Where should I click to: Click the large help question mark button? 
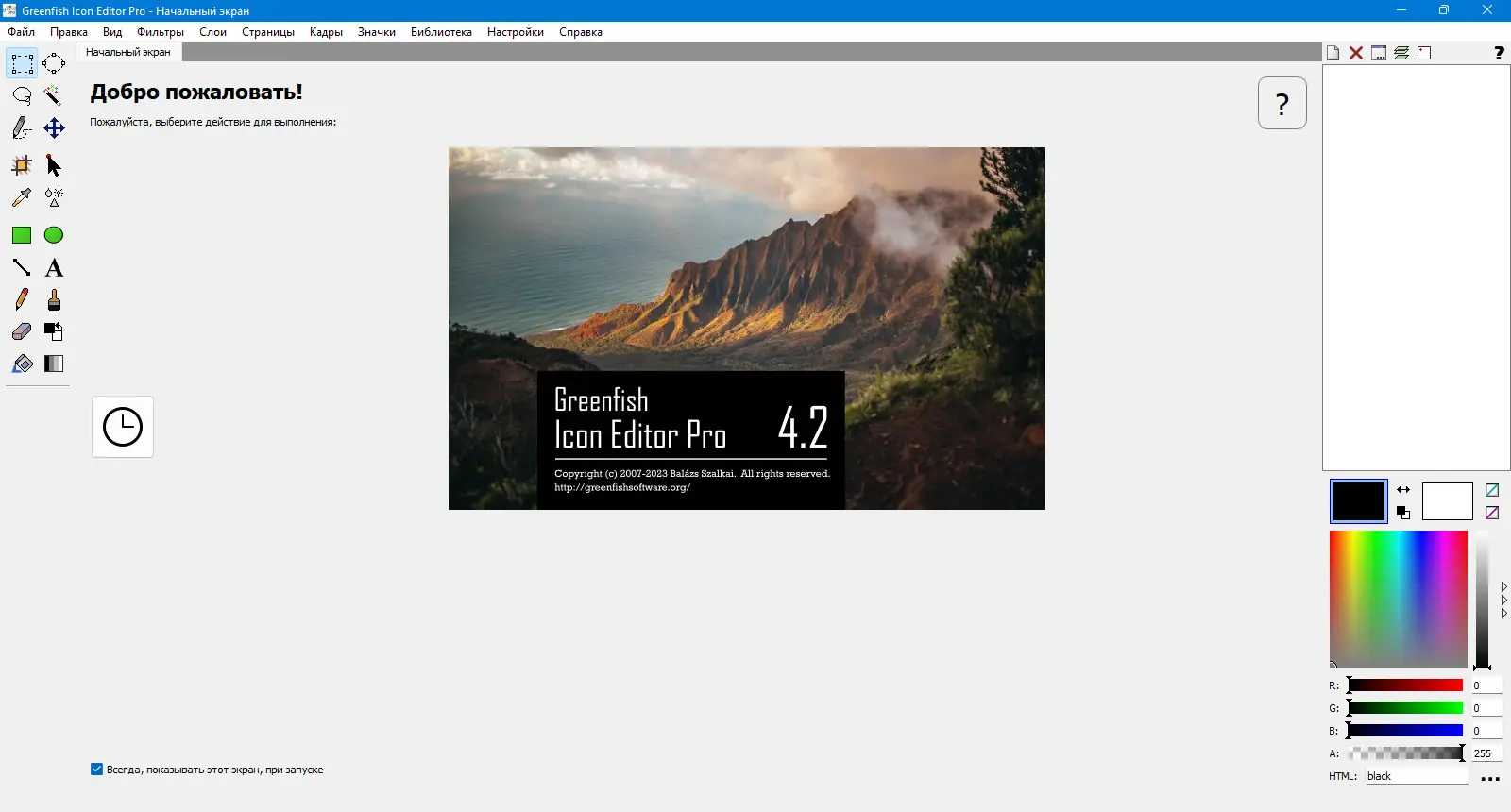[1282, 103]
